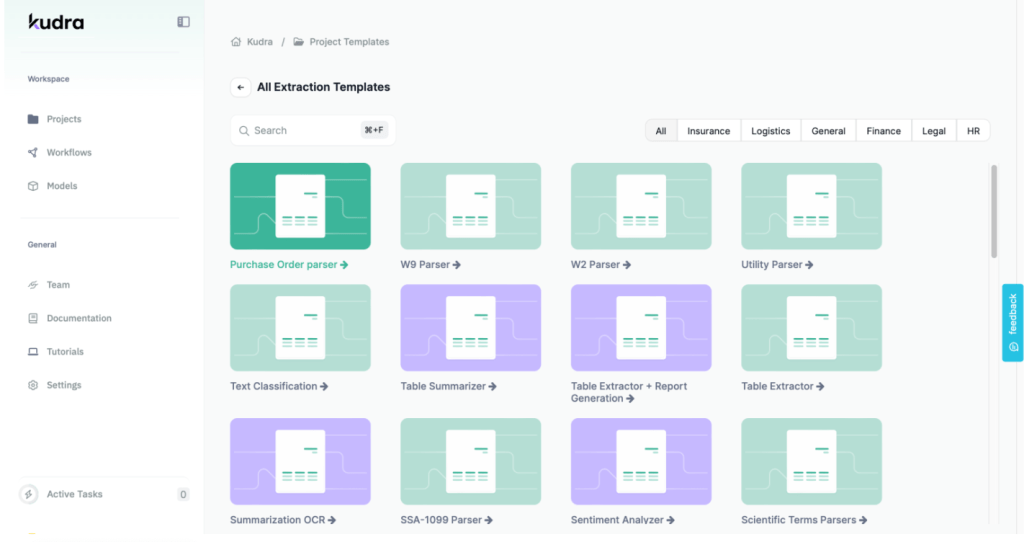1024x542 pixels.
Task: Click the Kudra logo
Action: click(x=56, y=22)
